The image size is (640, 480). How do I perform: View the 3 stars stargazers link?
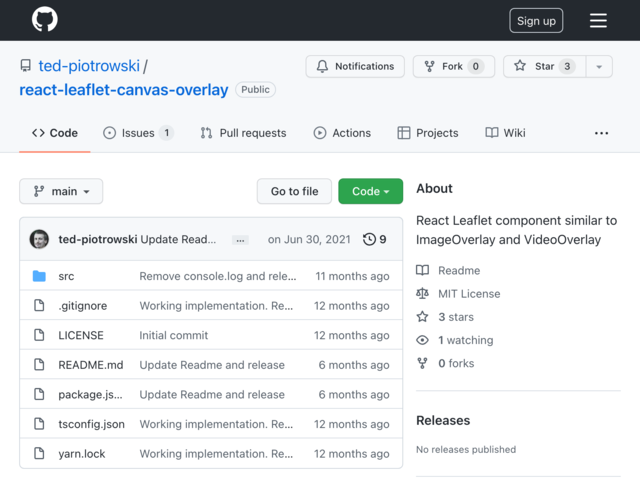point(456,317)
